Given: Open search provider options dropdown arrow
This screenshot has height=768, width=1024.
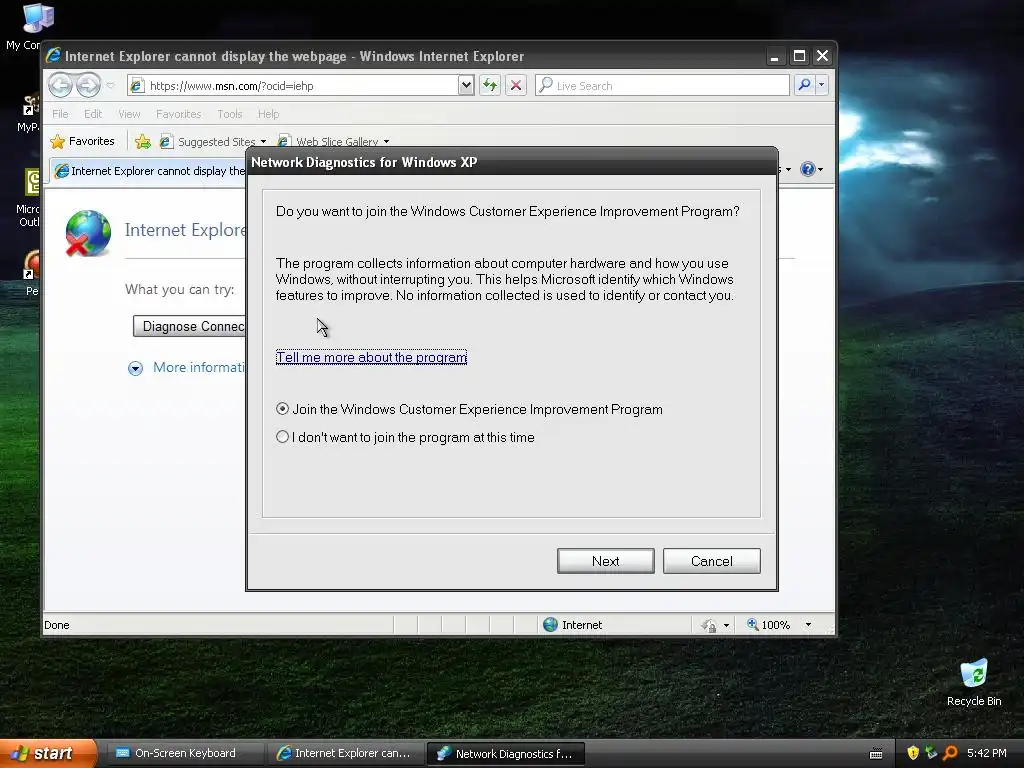Looking at the screenshot, I should pos(822,86).
